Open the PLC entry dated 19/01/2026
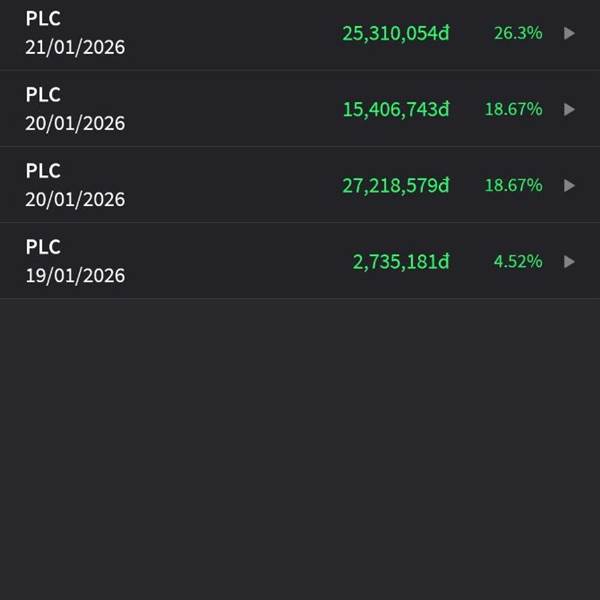The image size is (600, 600). tap(300, 261)
